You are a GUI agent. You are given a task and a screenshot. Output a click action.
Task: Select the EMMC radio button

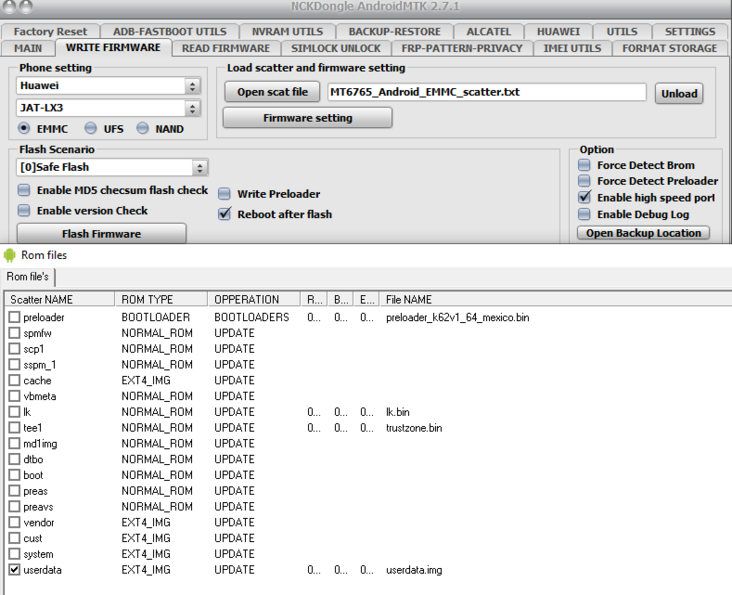tap(24, 128)
